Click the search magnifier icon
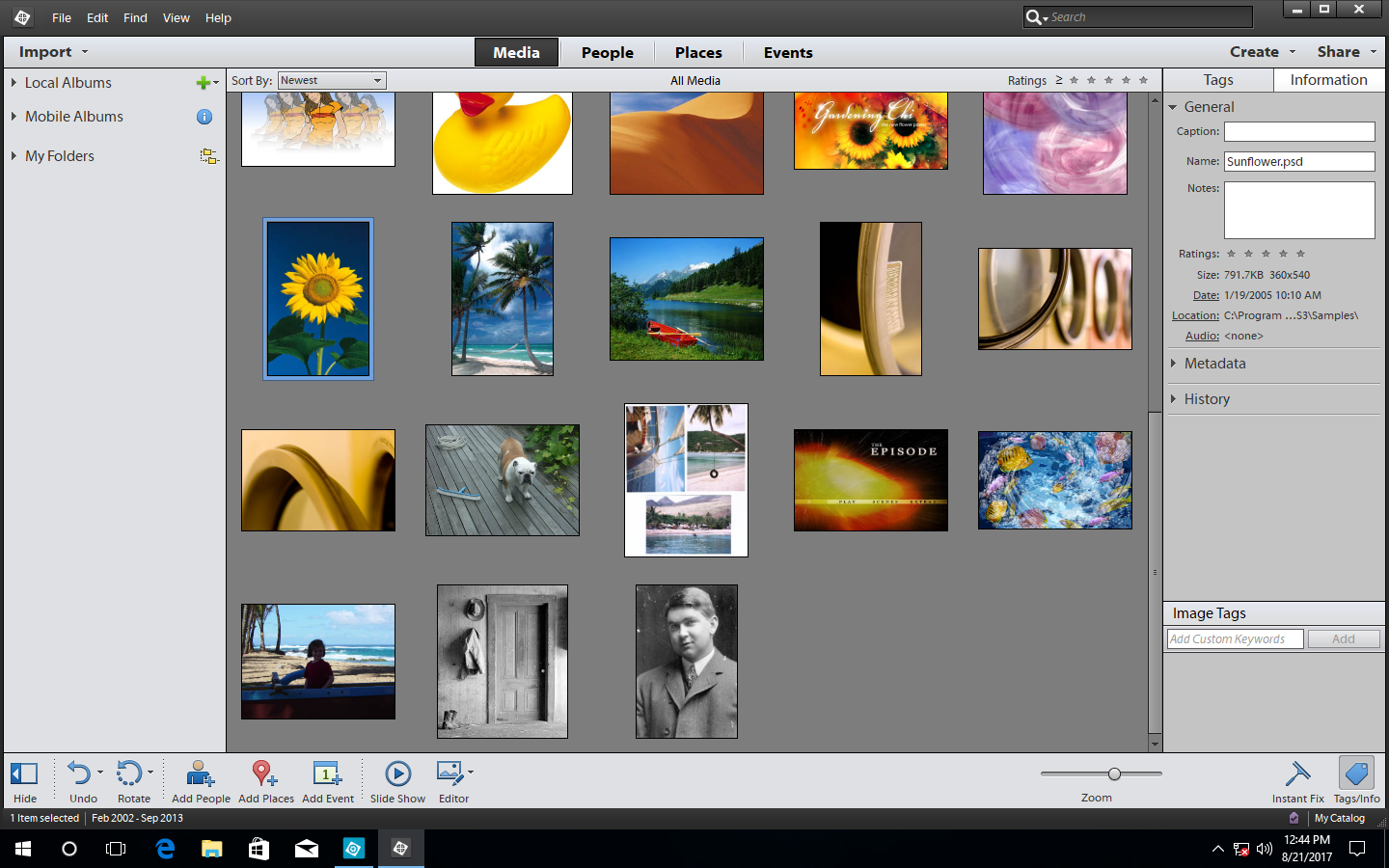The image size is (1389, 868). click(1033, 17)
